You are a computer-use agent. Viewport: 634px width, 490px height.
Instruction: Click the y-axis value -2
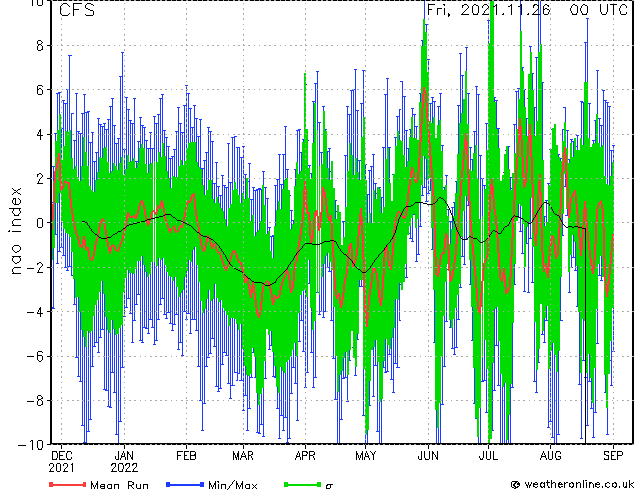tap(35, 267)
